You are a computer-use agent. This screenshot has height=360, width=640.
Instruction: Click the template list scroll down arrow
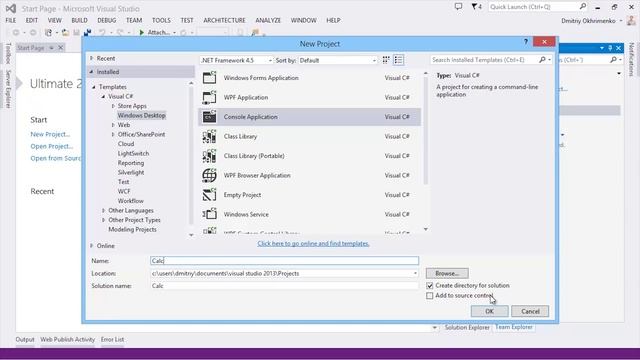coord(426,230)
